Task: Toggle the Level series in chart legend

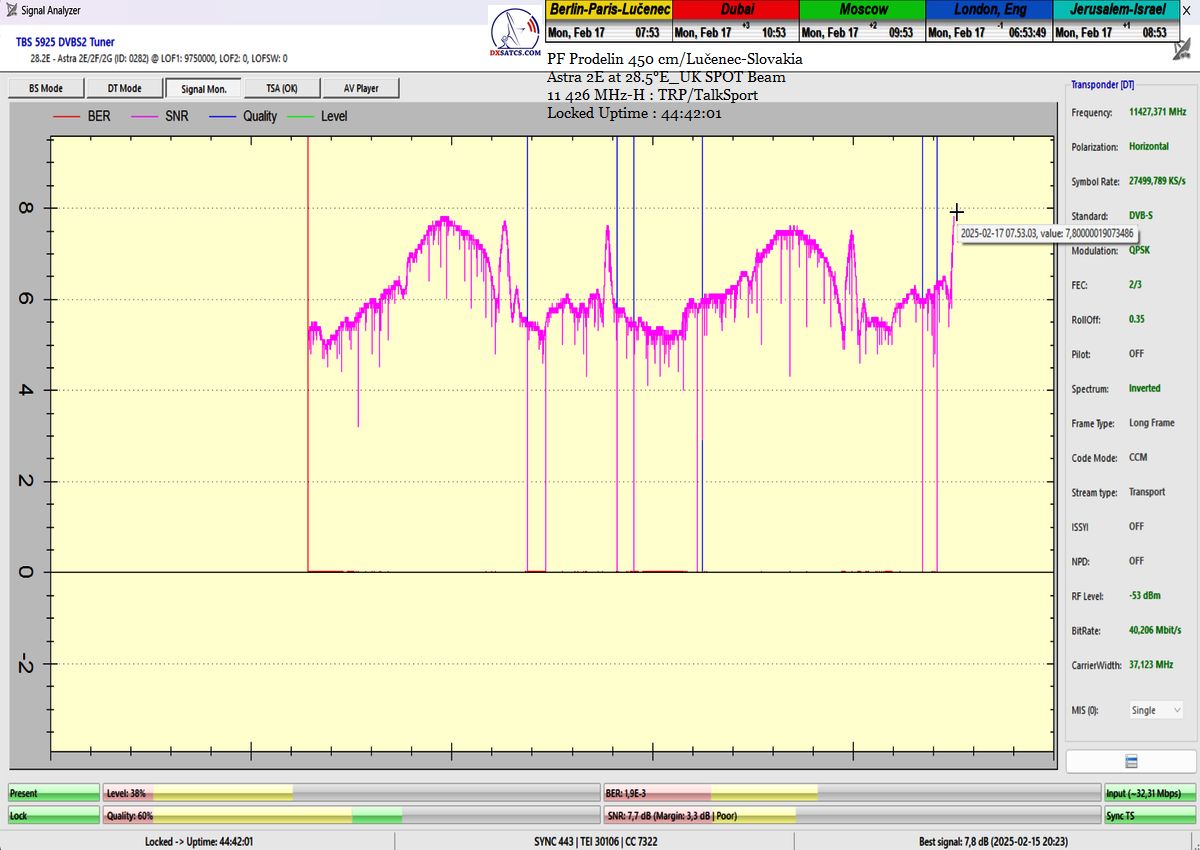Action: point(334,117)
